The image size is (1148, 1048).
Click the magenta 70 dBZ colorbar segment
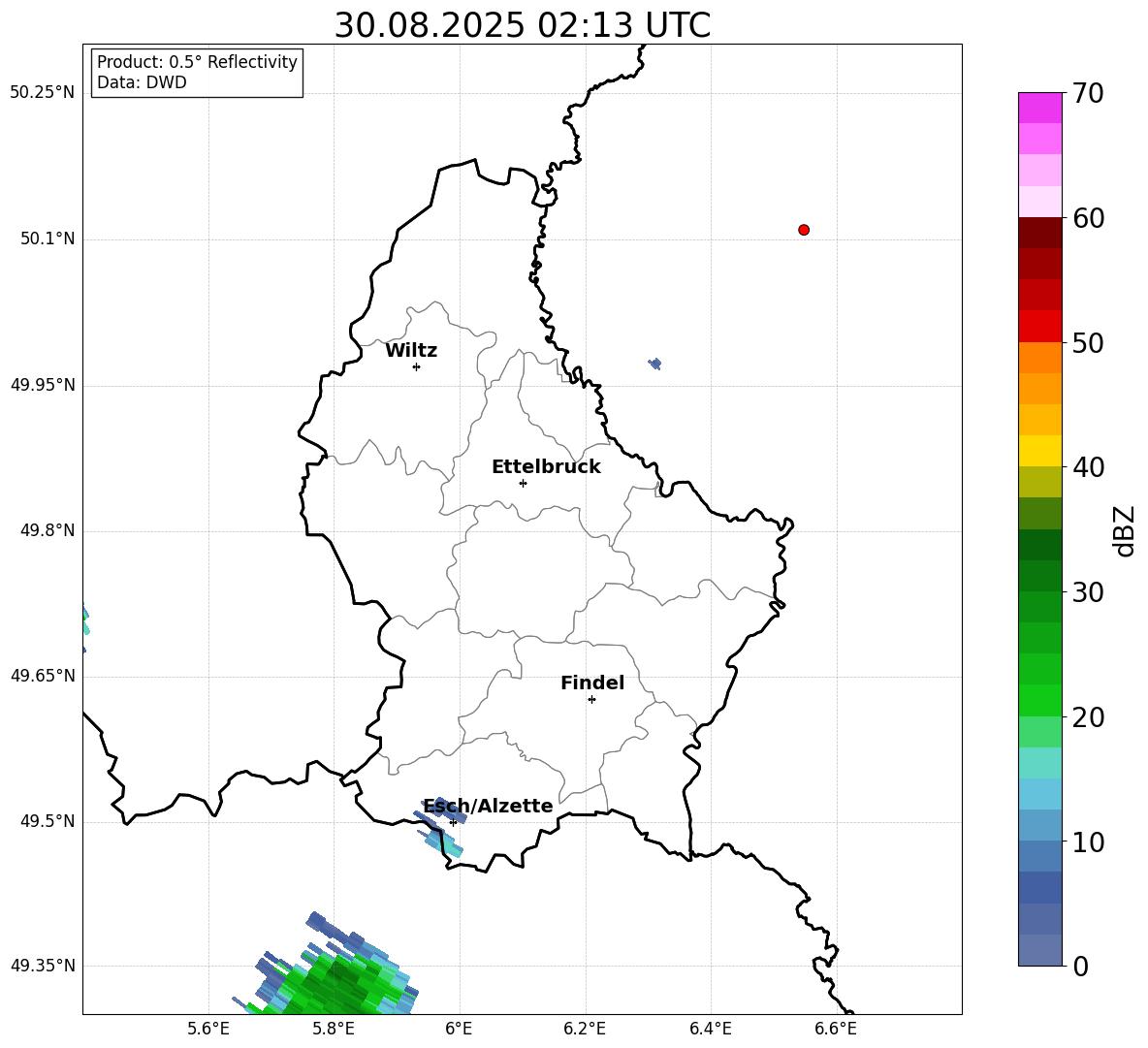(x=1039, y=108)
